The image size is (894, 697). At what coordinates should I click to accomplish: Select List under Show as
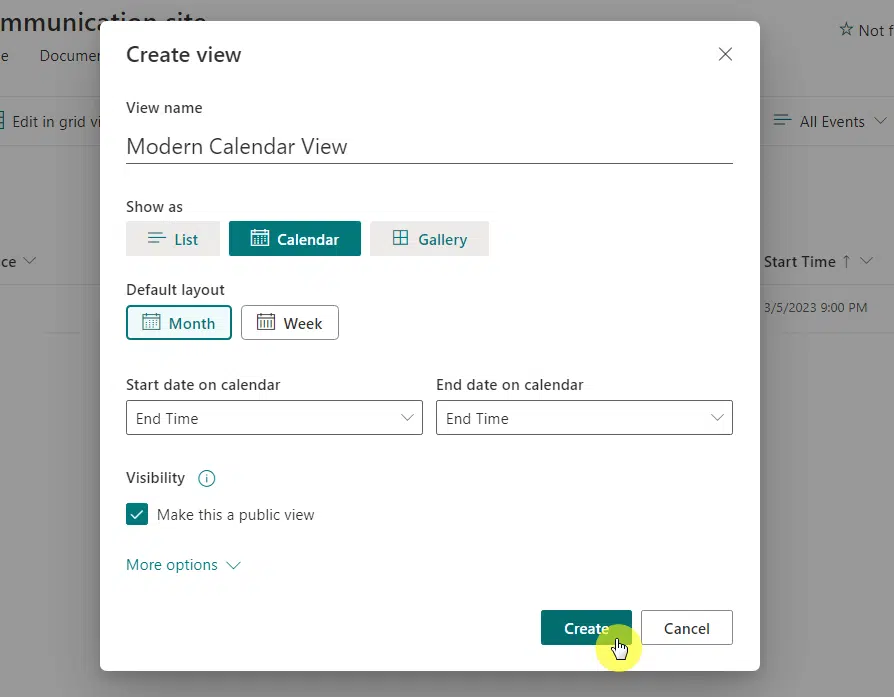(173, 239)
